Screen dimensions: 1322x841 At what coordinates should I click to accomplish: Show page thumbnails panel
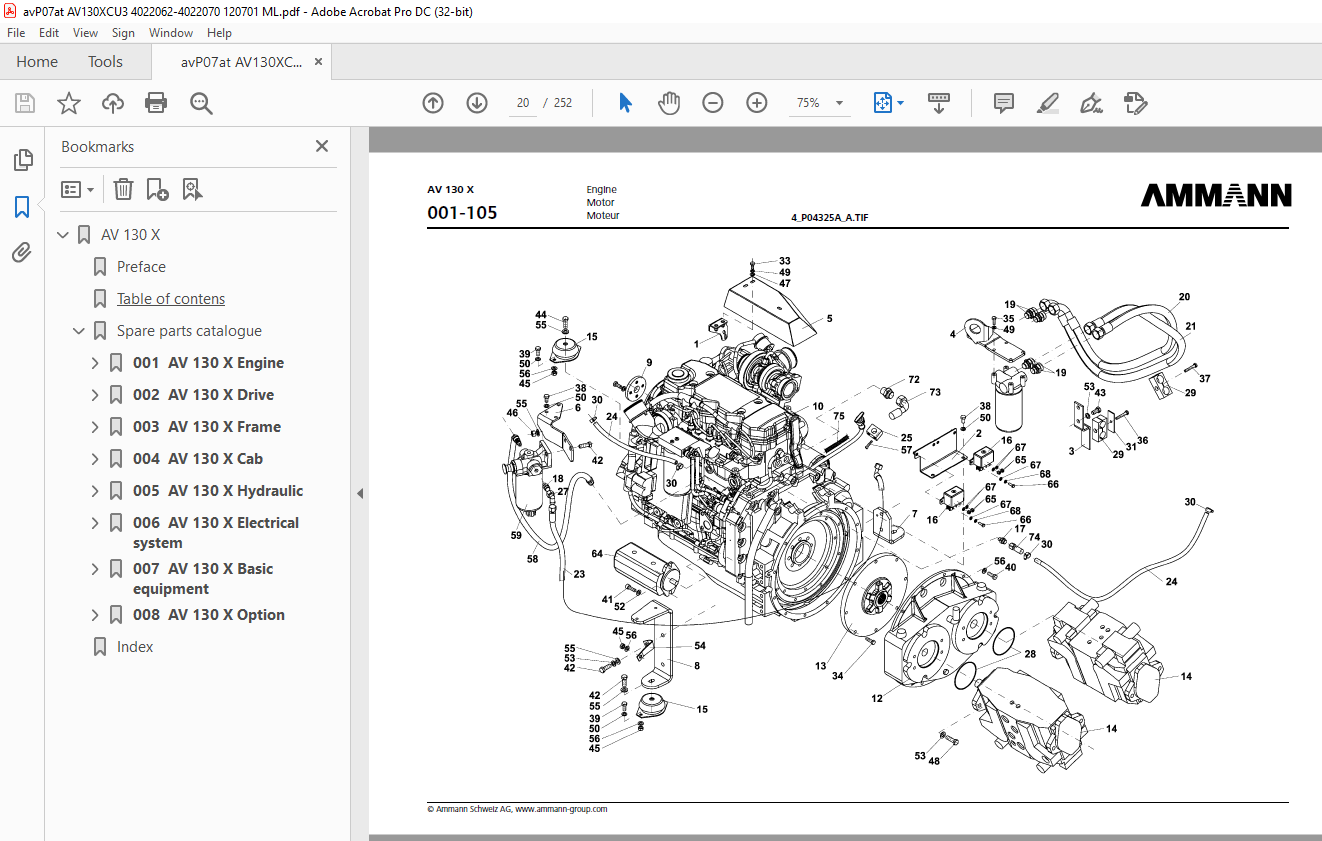click(22, 160)
